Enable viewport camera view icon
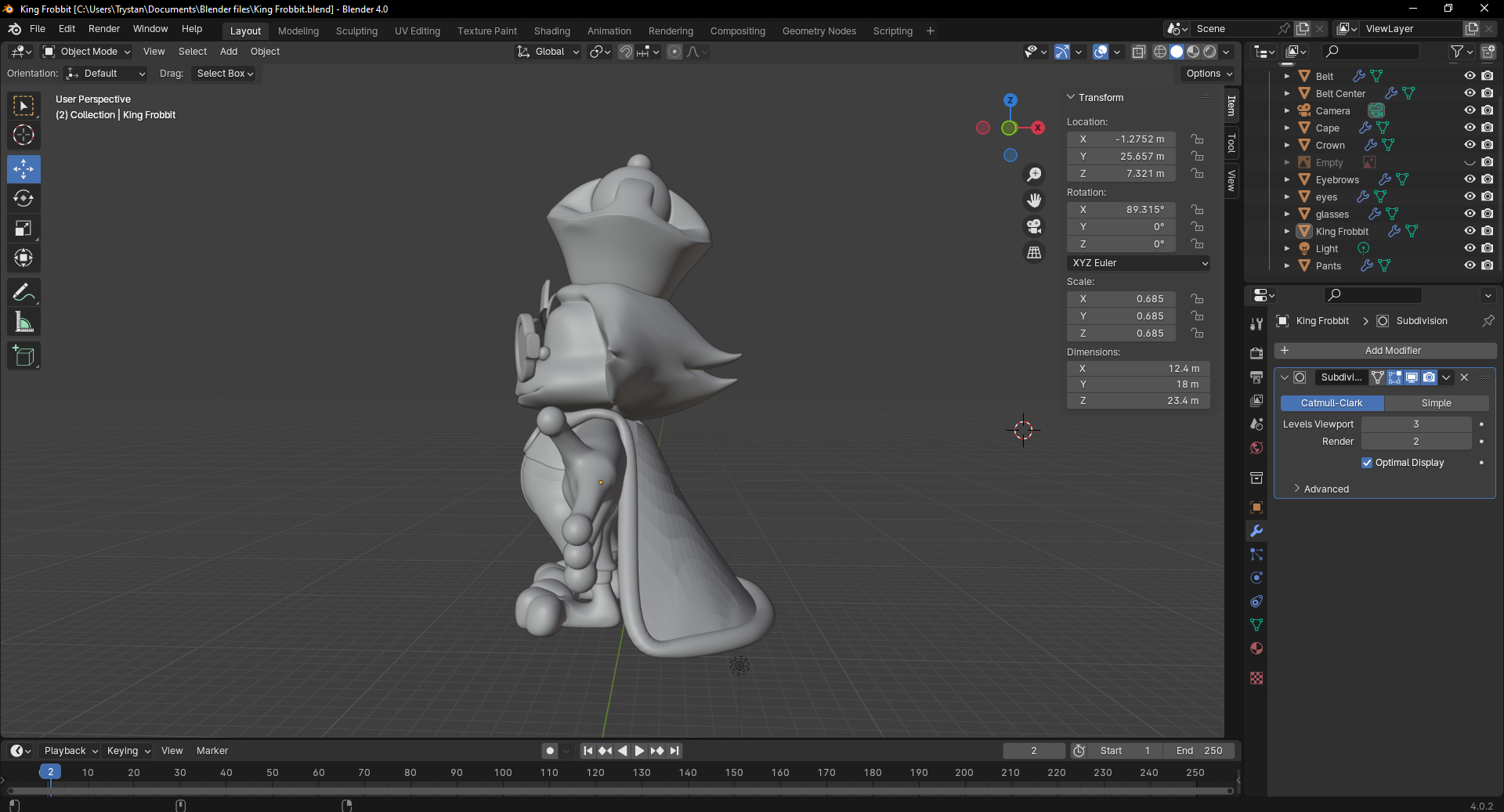1504x812 pixels. pyautogui.click(x=1034, y=226)
